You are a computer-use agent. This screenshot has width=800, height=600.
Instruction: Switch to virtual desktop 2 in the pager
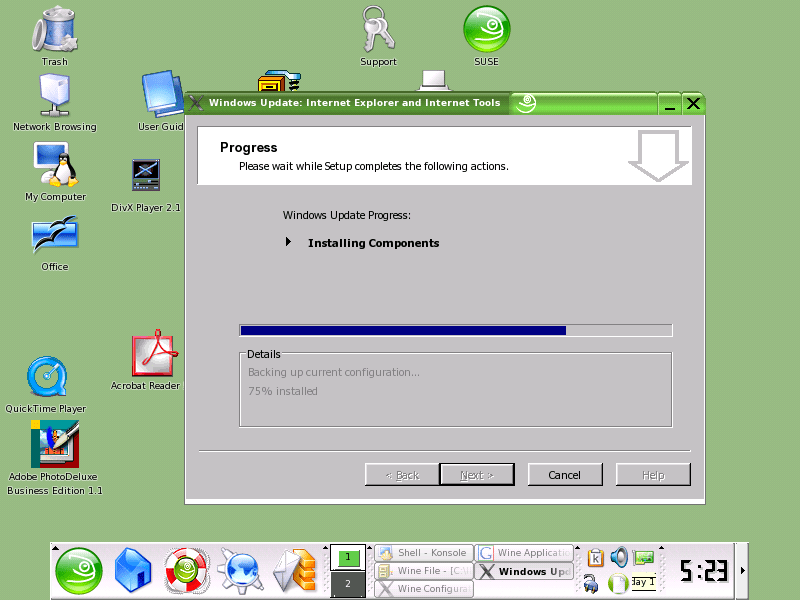click(348, 583)
